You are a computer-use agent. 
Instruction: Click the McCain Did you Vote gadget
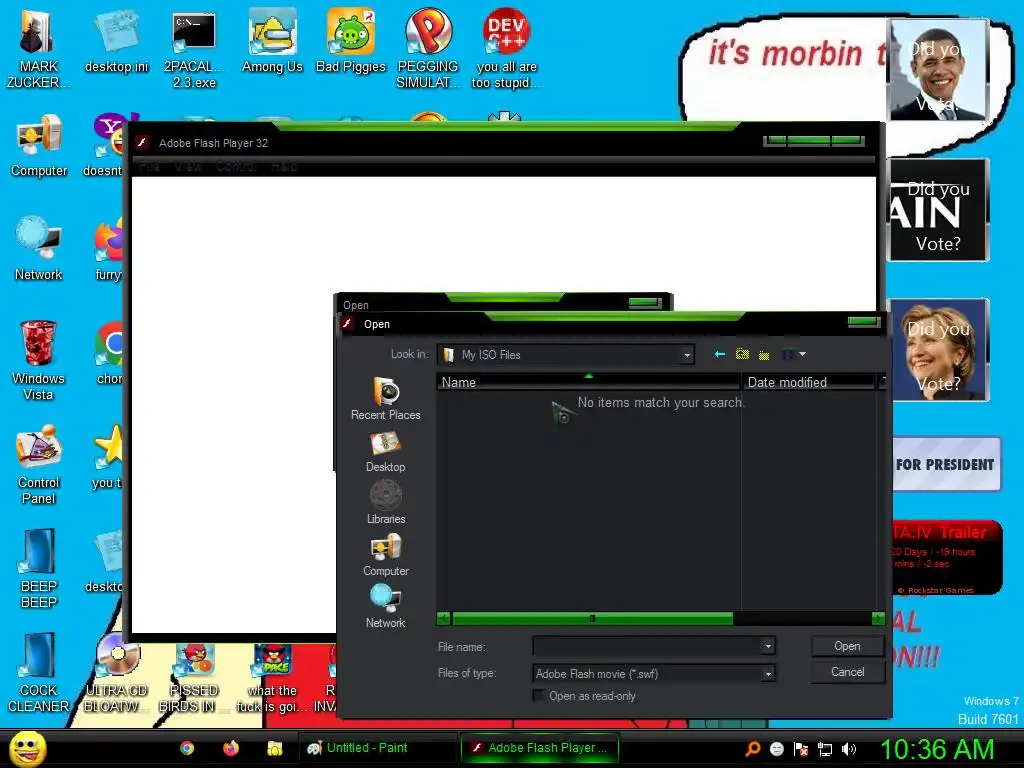pos(938,210)
